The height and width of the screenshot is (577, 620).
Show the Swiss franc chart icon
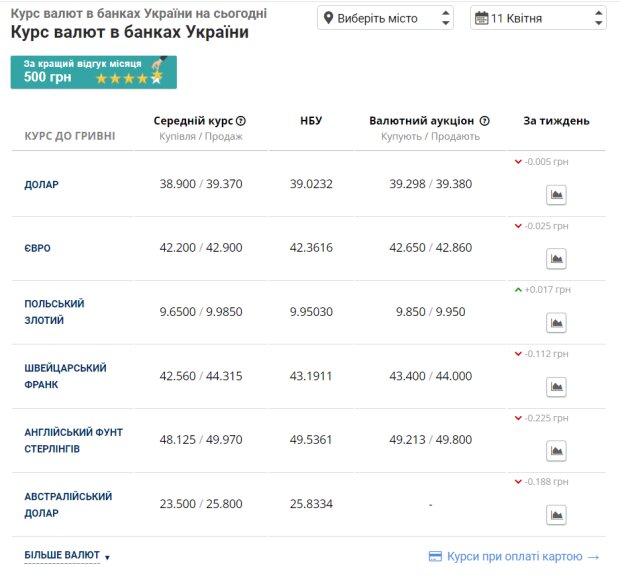(557, 387)
